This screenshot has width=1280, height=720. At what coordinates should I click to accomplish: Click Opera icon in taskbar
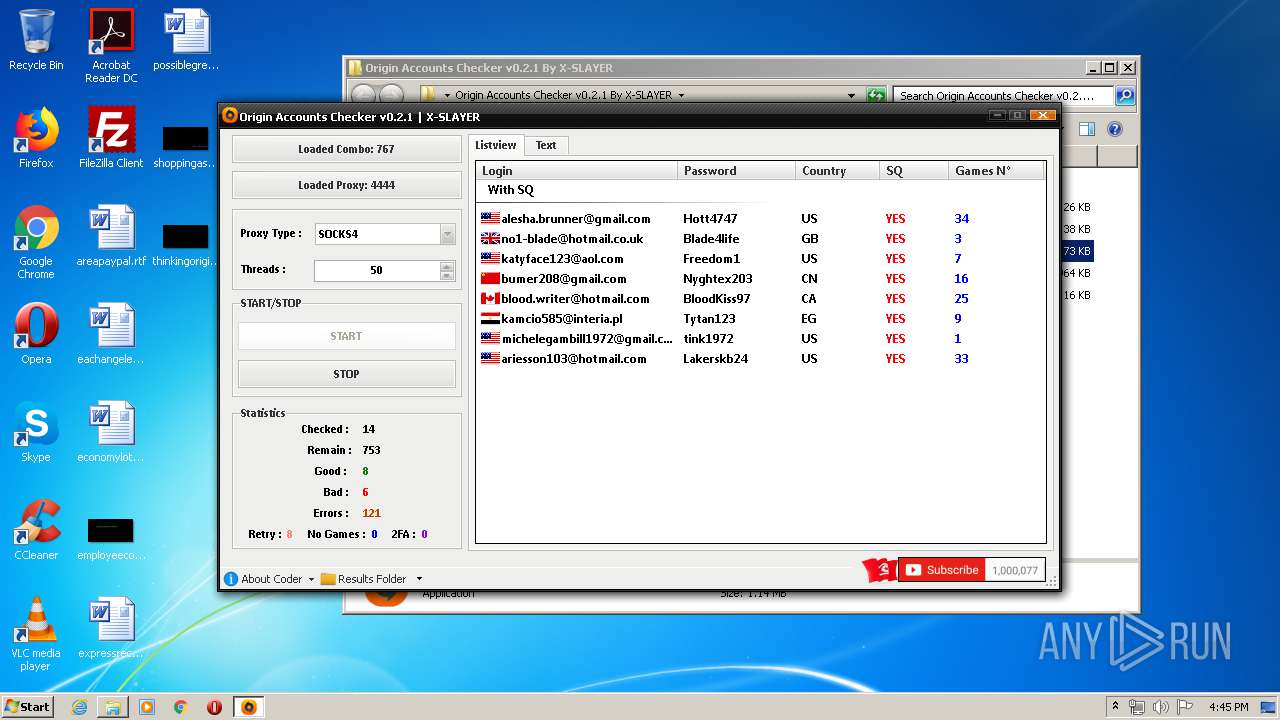[x=215, y=707]
